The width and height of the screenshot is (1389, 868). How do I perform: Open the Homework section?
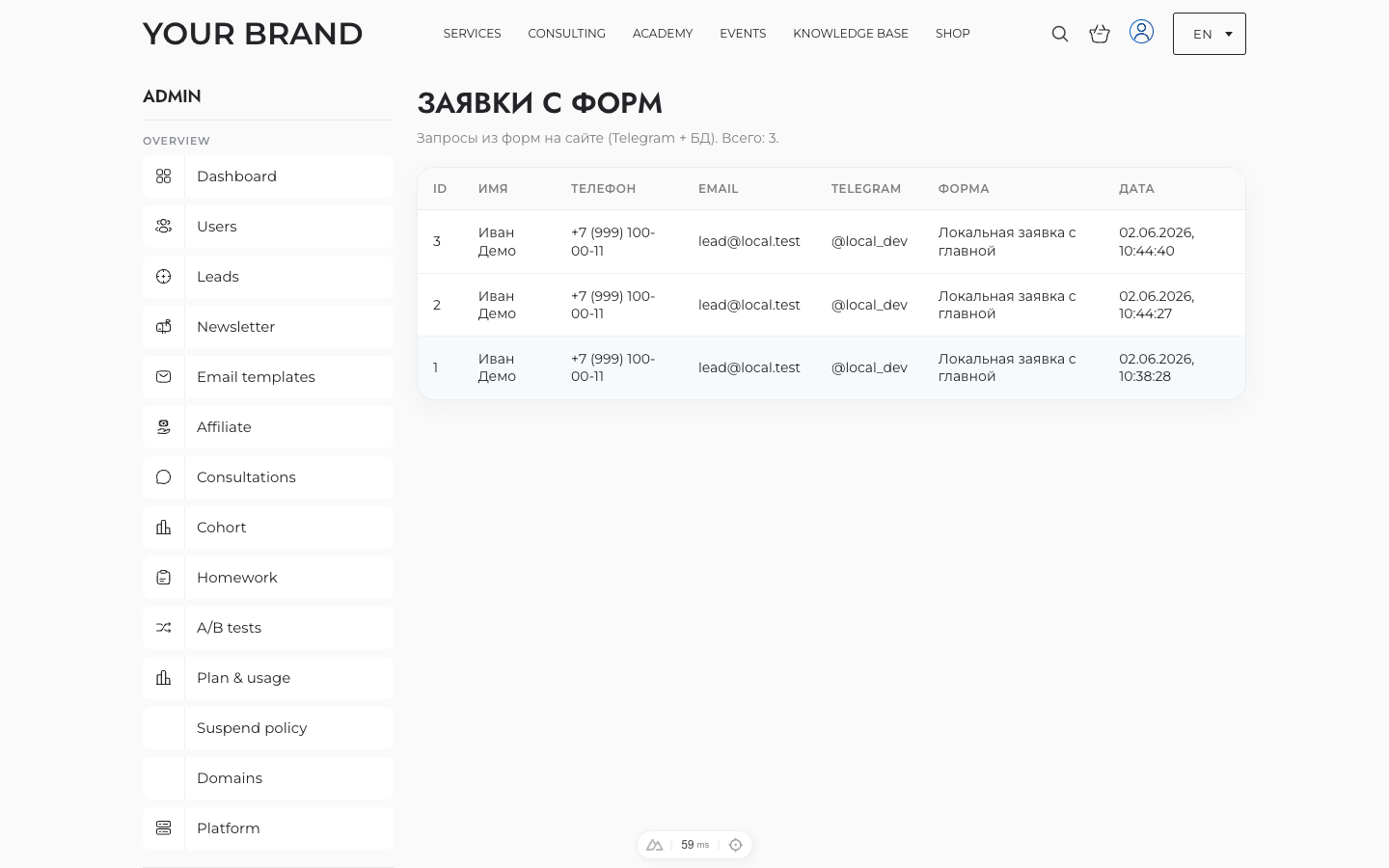click(x=268, y=578)
